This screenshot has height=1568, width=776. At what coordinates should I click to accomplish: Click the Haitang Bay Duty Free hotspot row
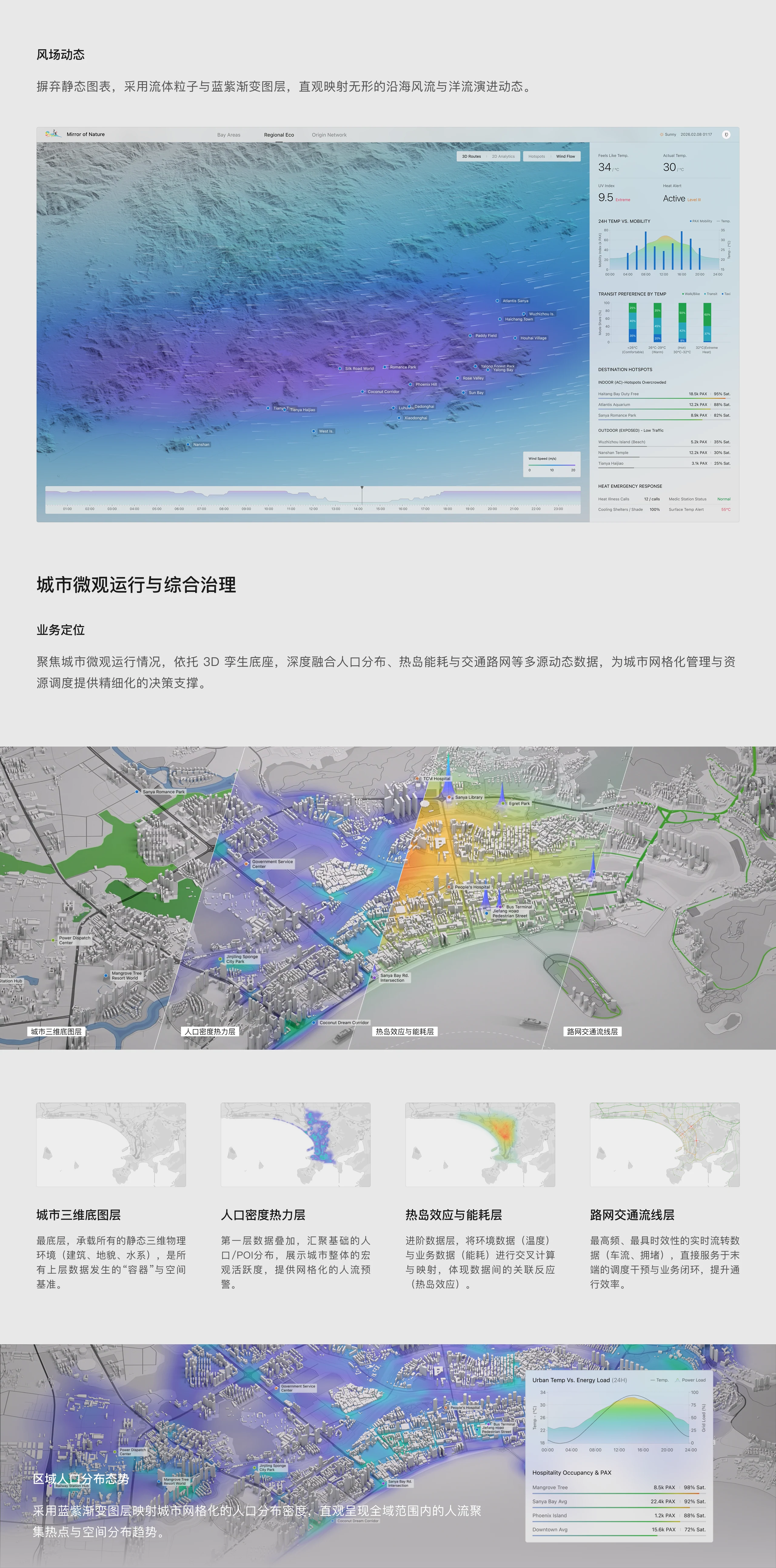664,394
